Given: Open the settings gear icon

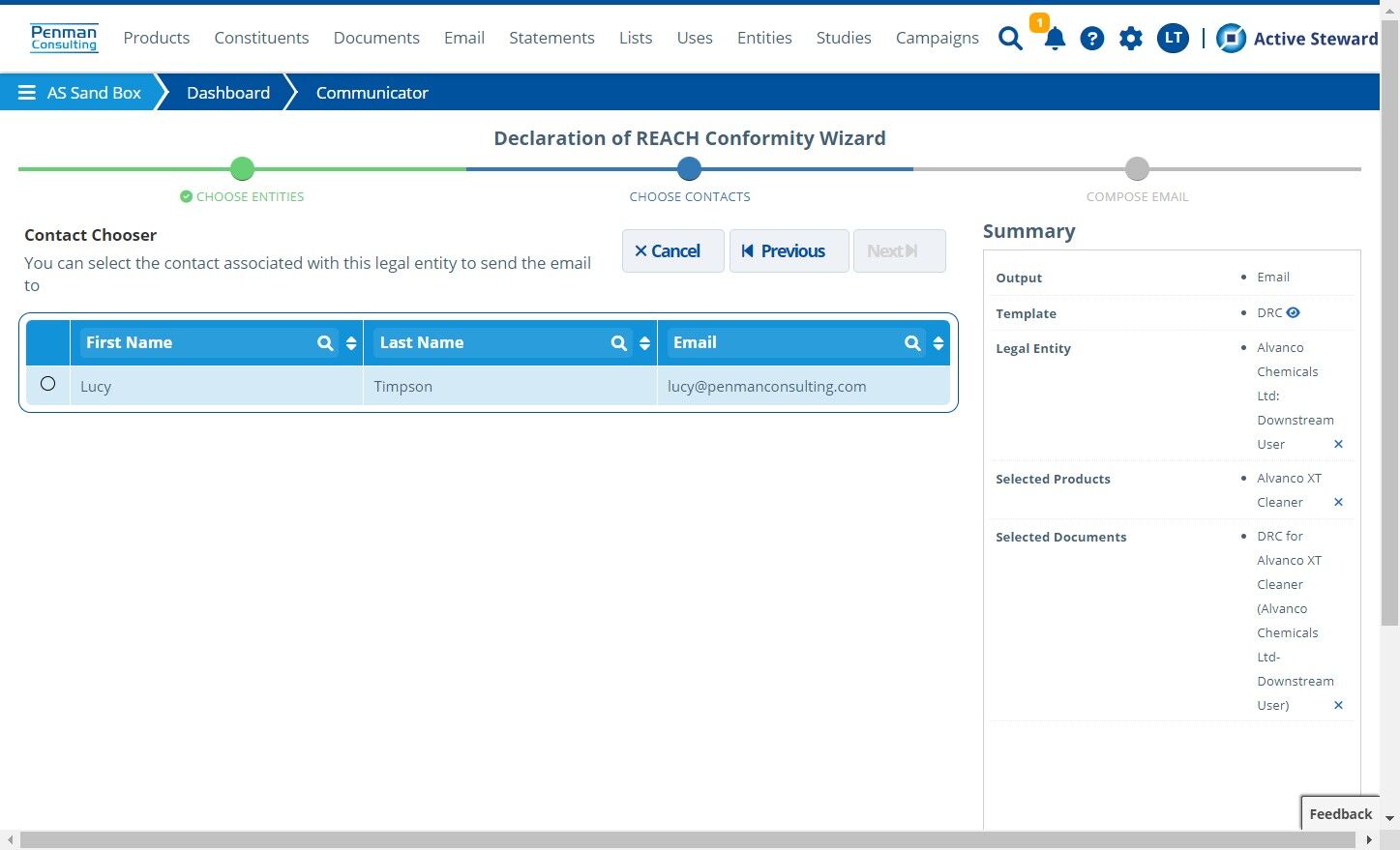Looking at the screenshot, I should tap(1131, 39).
